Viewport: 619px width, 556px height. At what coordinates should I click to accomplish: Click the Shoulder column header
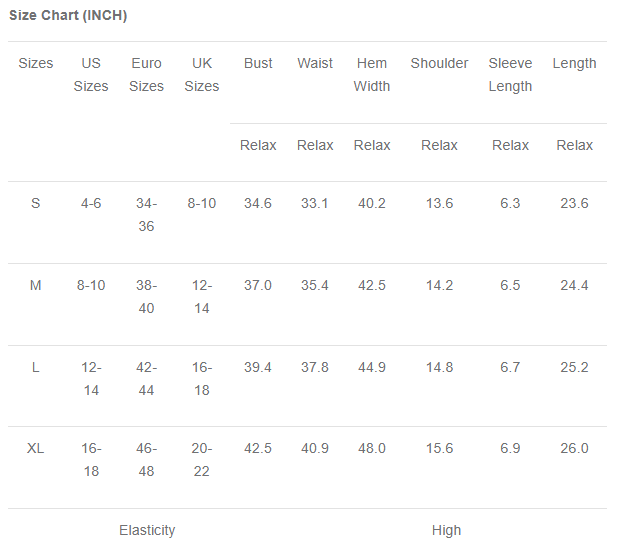click(x=439, y=63)
